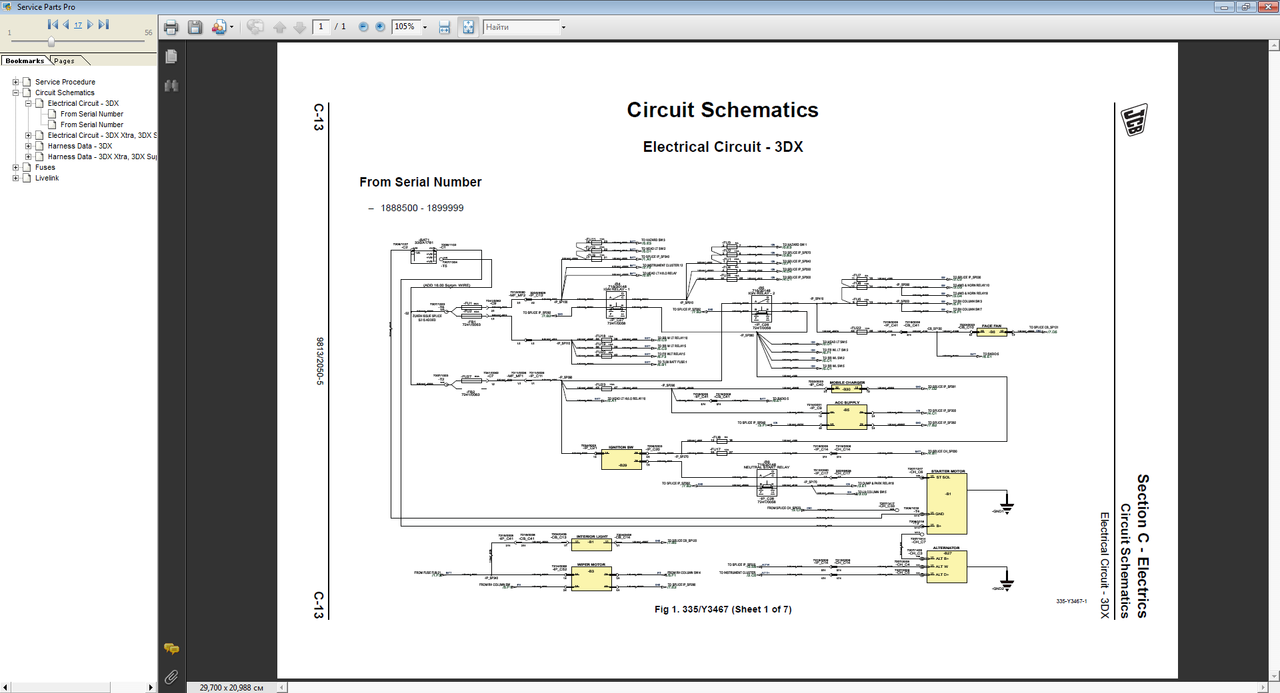This screenshot has width=1280, height=693.
Task: Click the PDF toolbar up arrow
Action: (282, 26)
